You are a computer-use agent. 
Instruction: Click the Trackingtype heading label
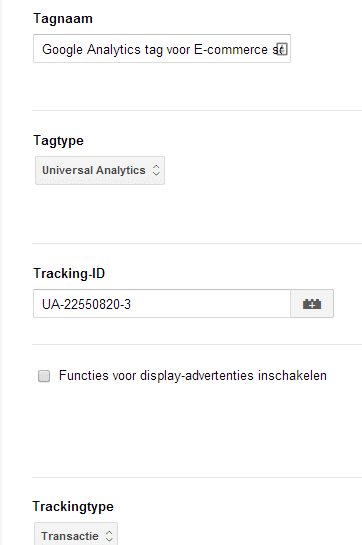tap(73, 506)
